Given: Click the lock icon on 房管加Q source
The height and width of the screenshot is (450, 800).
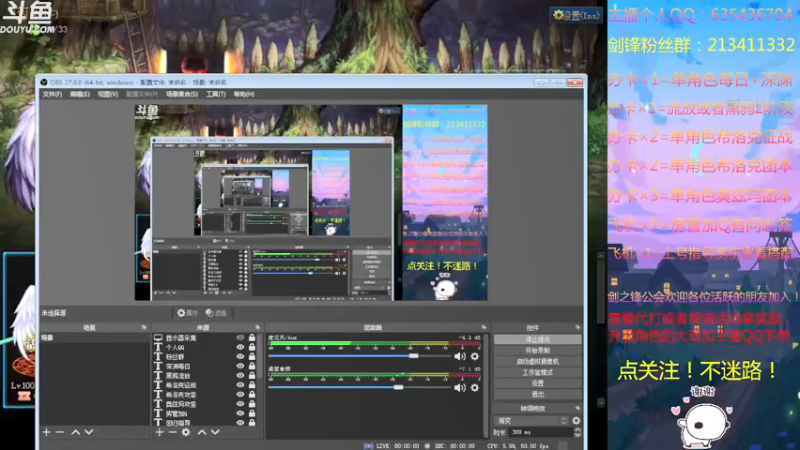Looking at the screenshot, I should [252, 413].
